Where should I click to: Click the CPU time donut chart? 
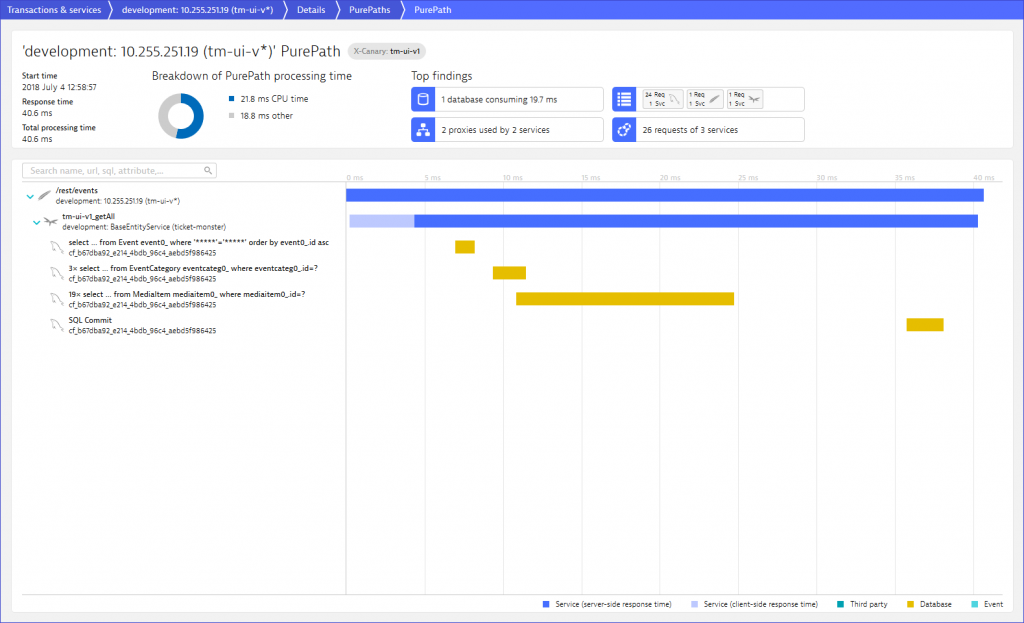tap(181, 116)
